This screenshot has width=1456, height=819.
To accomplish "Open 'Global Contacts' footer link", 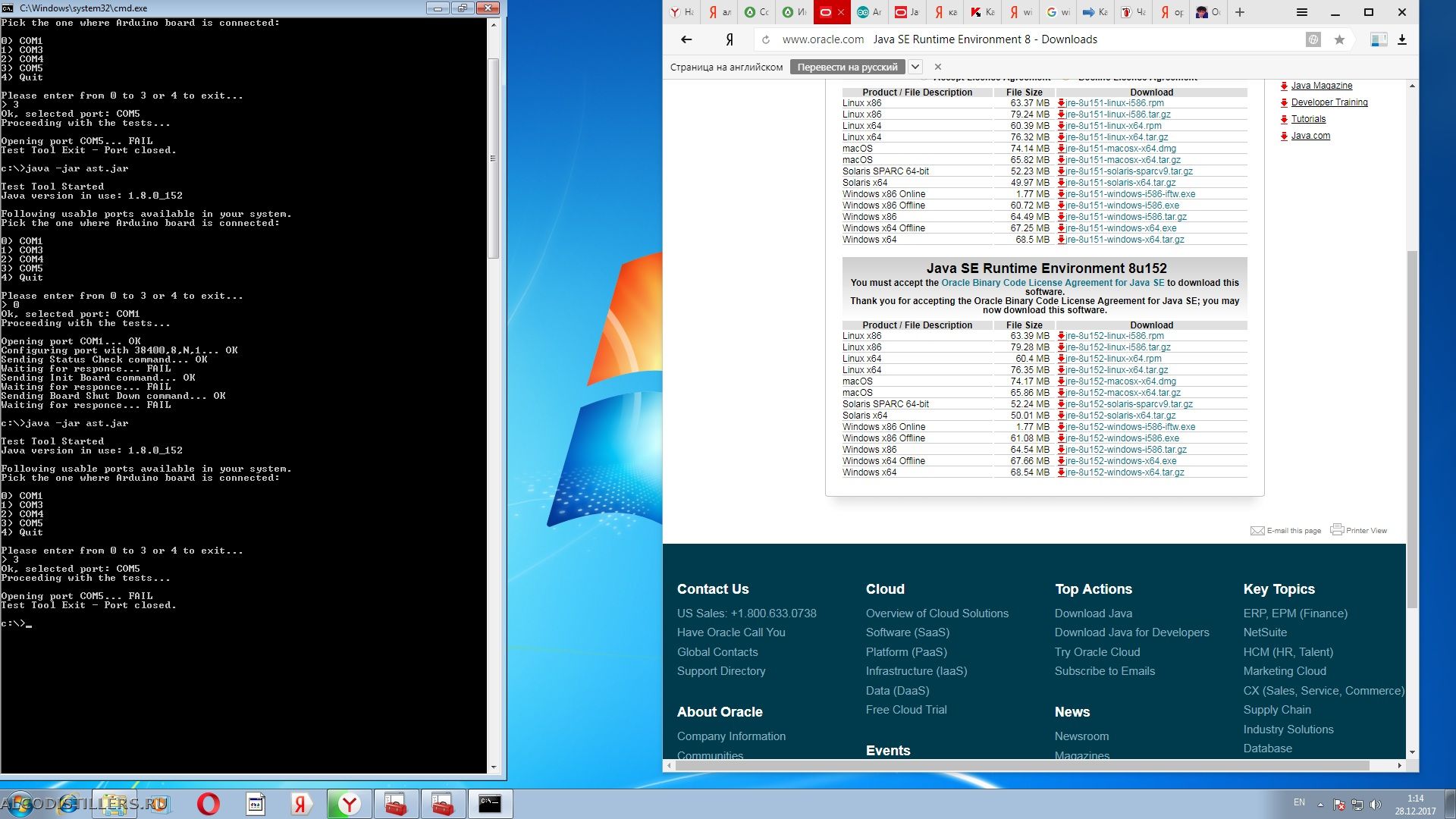I will point(717,652).
